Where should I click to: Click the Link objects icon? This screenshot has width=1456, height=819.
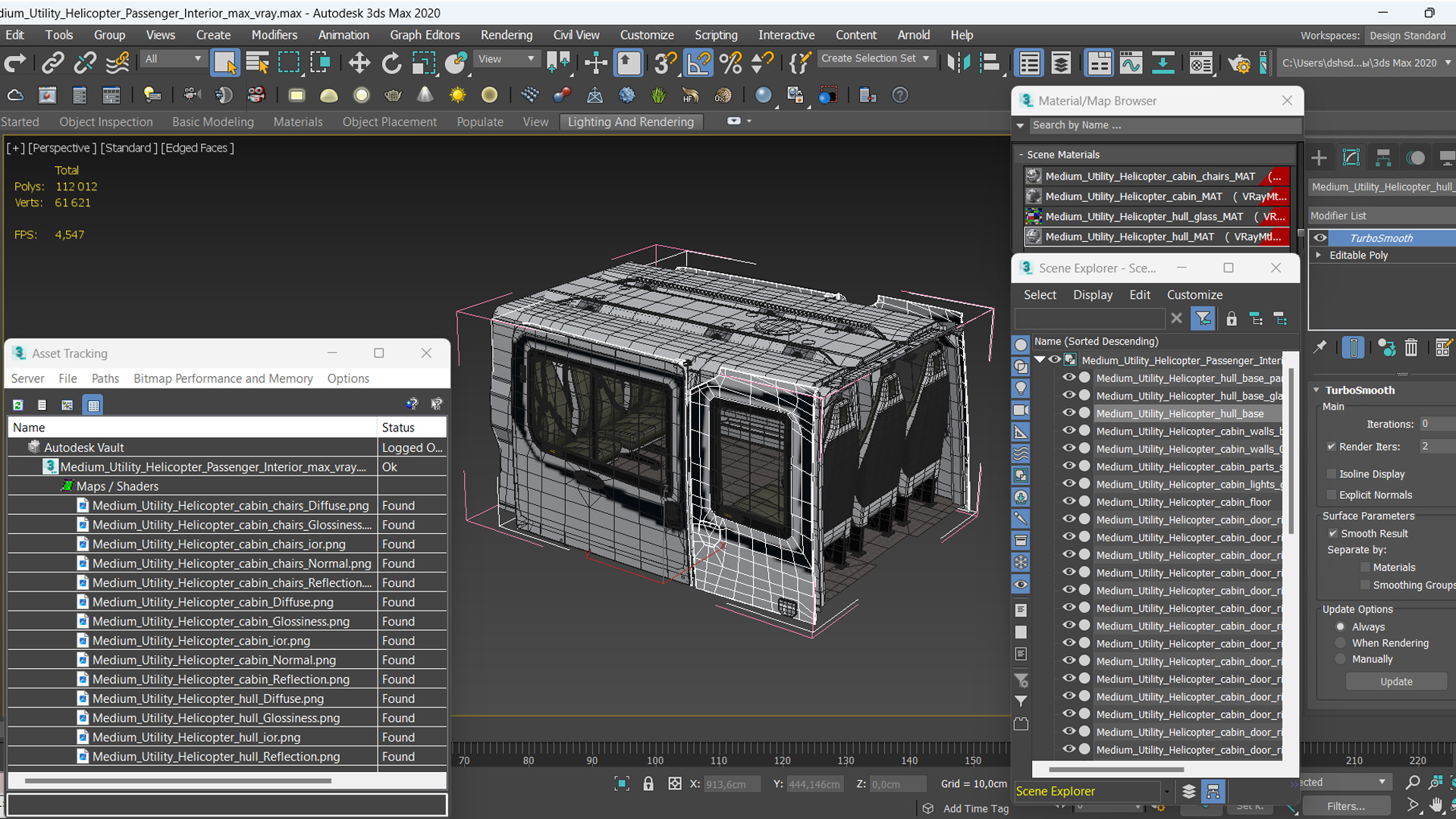[x=52, y=63]
